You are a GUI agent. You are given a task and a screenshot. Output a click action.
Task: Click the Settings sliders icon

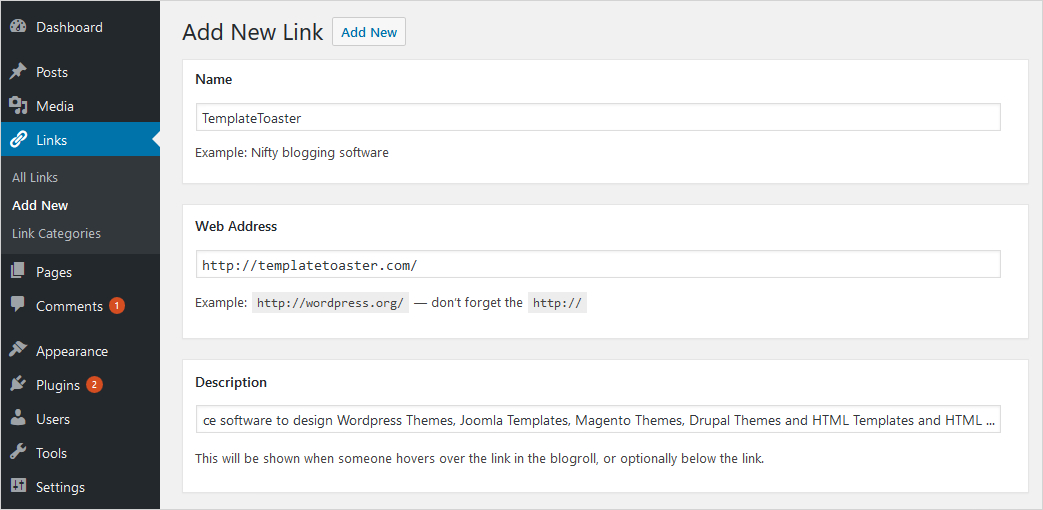pos(18,487)
